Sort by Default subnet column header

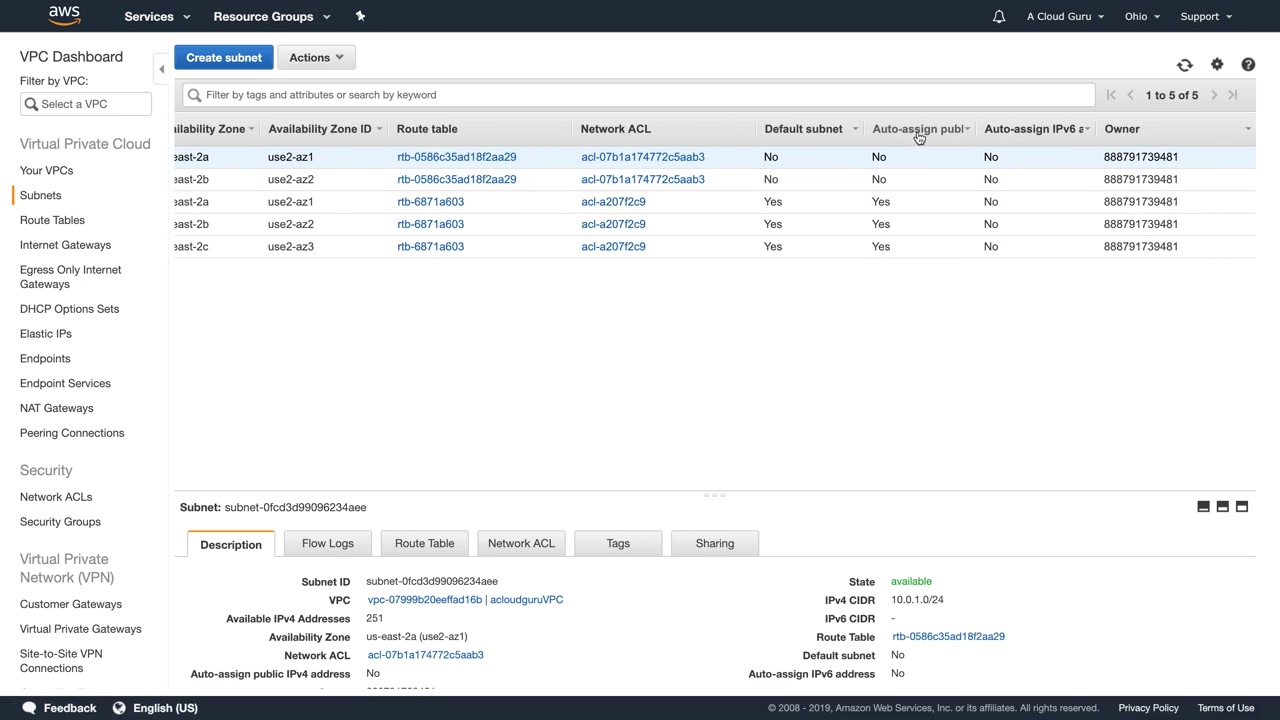tap(803, 129)
